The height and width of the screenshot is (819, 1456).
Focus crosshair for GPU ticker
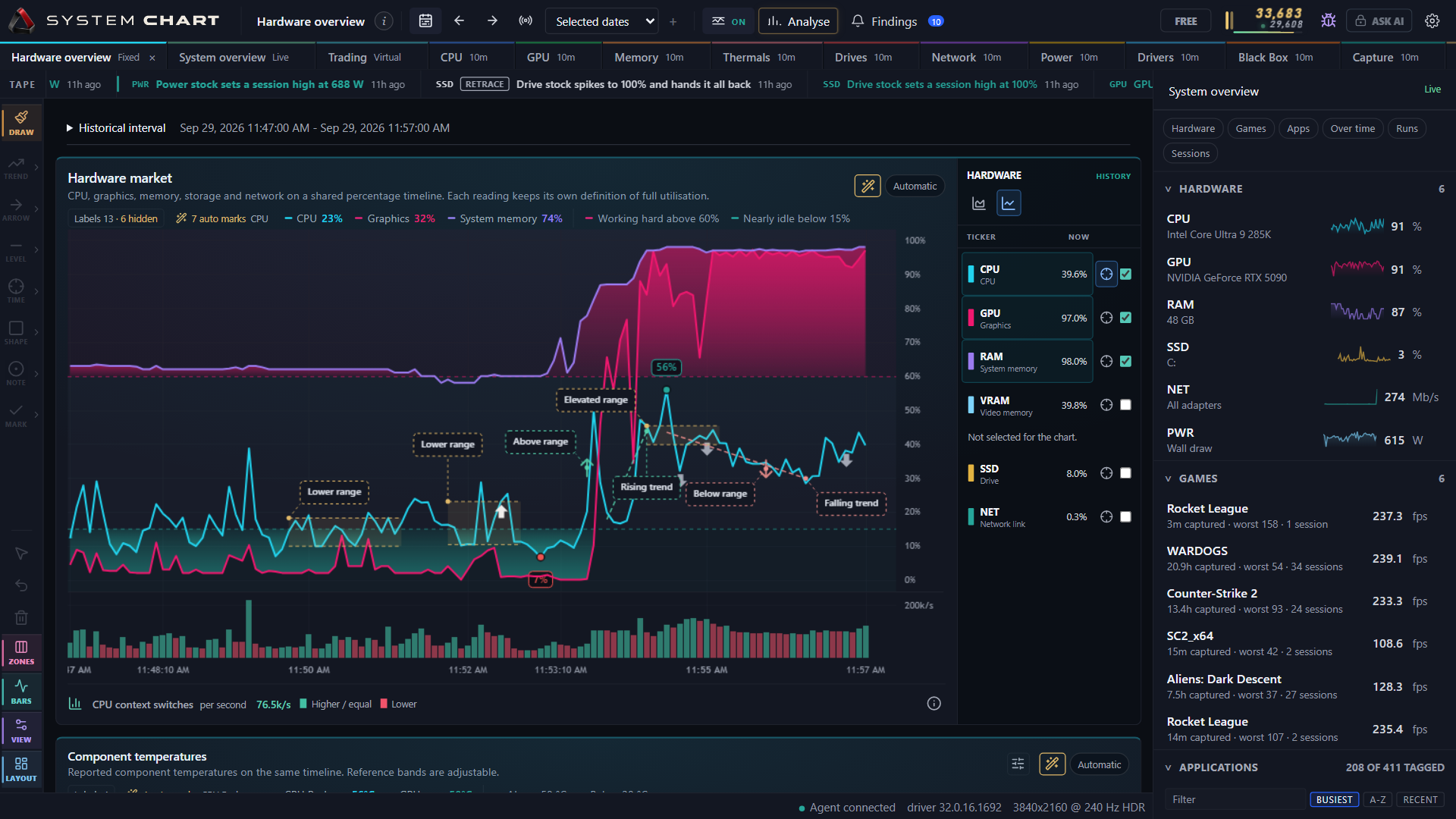click(x=1106, y=318)
